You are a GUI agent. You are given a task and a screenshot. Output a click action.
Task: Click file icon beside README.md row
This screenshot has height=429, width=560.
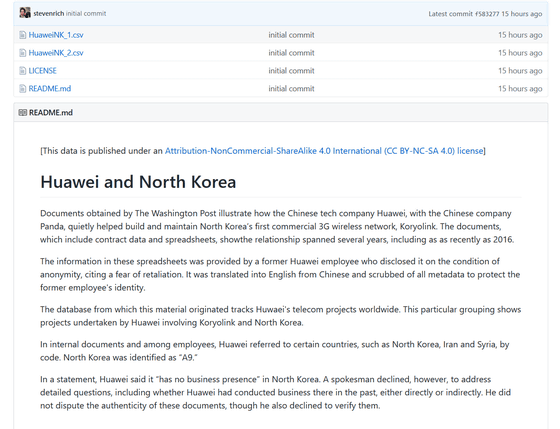coord(22,89)
